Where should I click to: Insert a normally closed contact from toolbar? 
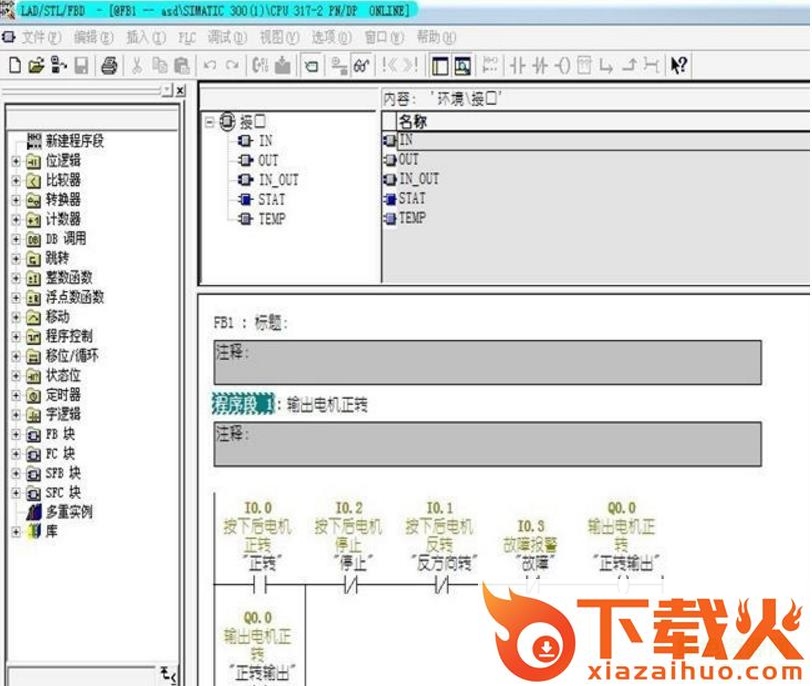(540, 66)
